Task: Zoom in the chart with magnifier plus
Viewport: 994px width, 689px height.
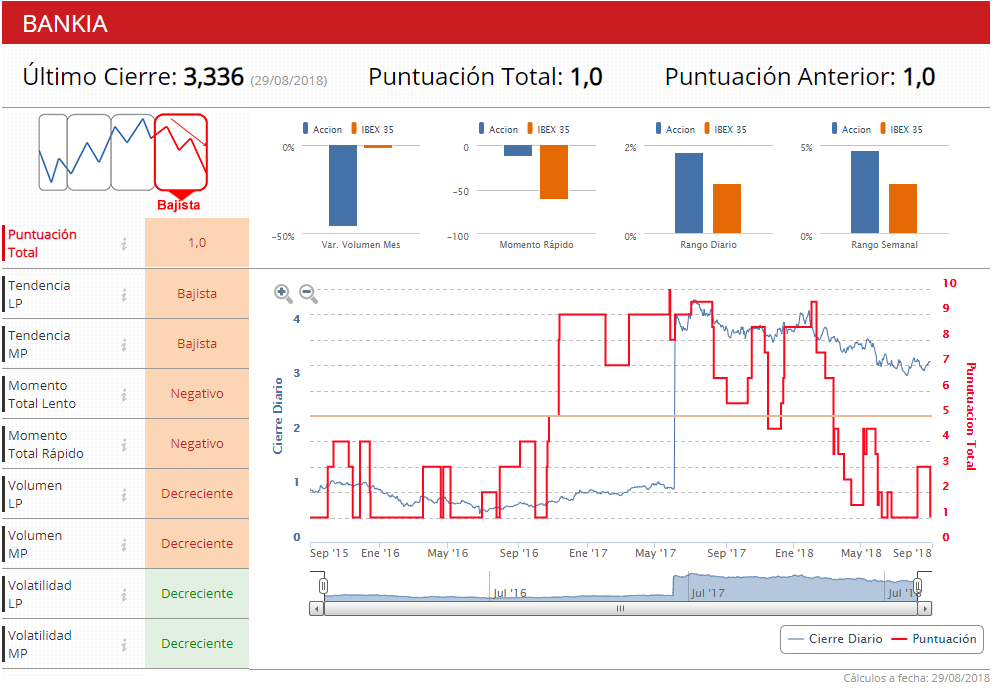Action: coord(283,293)
